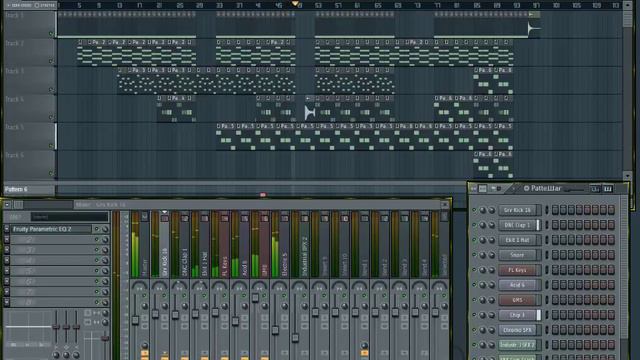Open step sequencer graph editor icon
This screenshot has width=640, height=360.
[595, 189]
